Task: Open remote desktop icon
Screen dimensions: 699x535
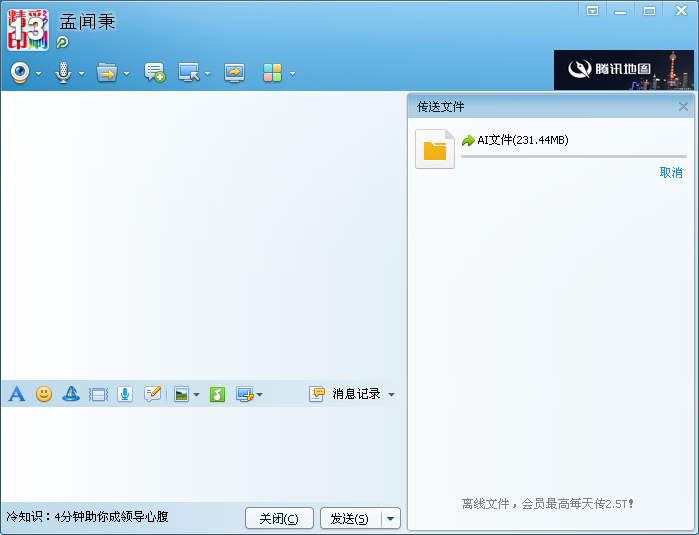Action: [x=189, y=73]
